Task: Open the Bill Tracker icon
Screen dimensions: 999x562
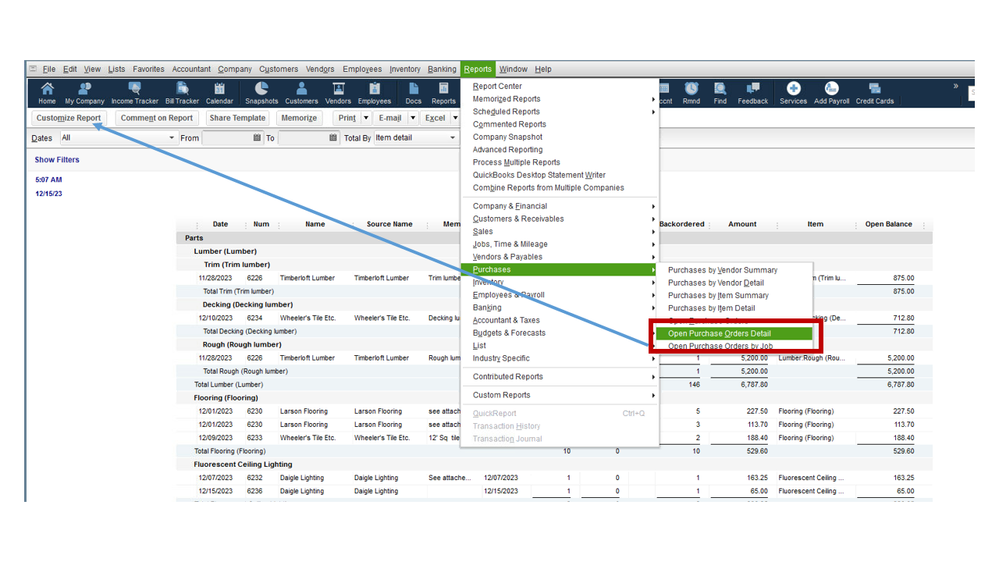Action: click(182, 93)
